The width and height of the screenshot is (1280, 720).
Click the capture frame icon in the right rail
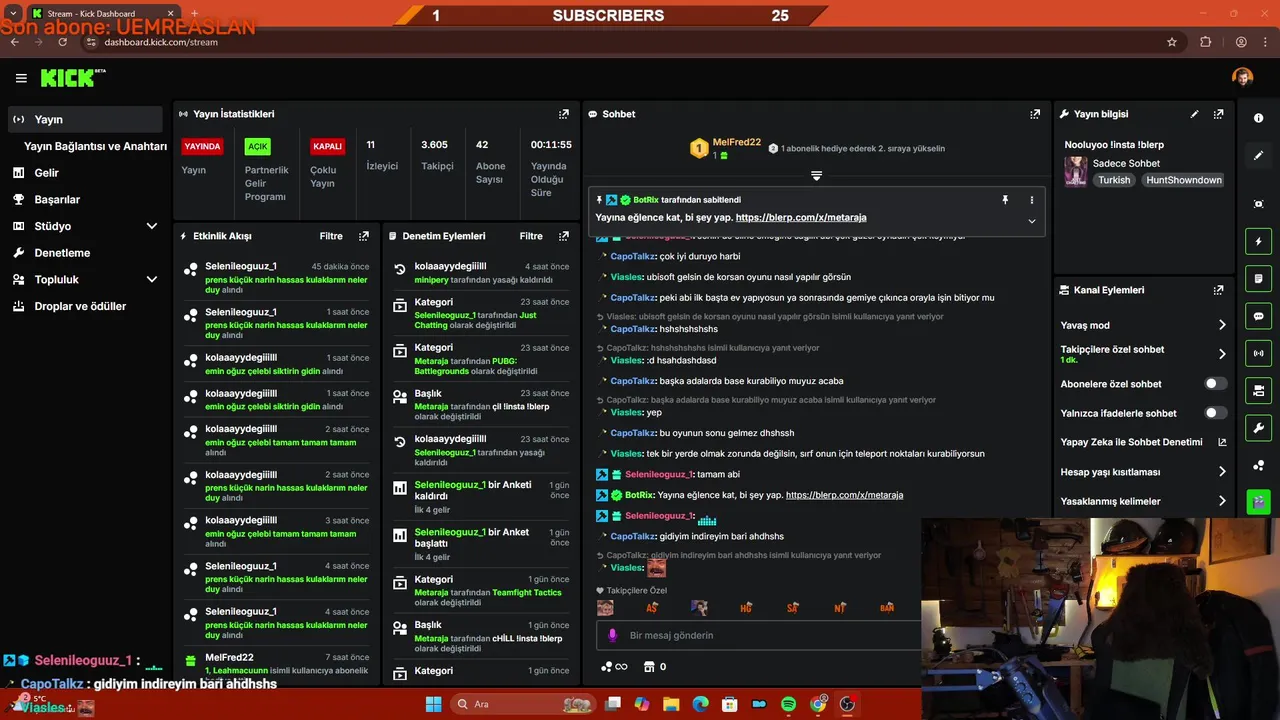(1258, 204)
